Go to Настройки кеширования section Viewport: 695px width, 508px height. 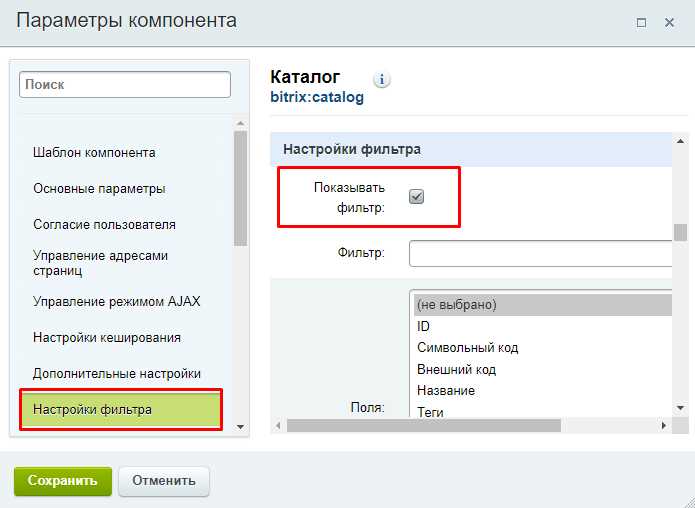tap(107, 337)
